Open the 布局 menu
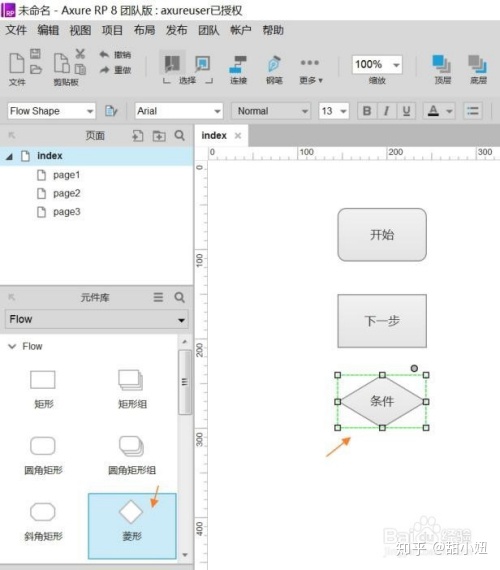500x570 pixels. [144, 30]
